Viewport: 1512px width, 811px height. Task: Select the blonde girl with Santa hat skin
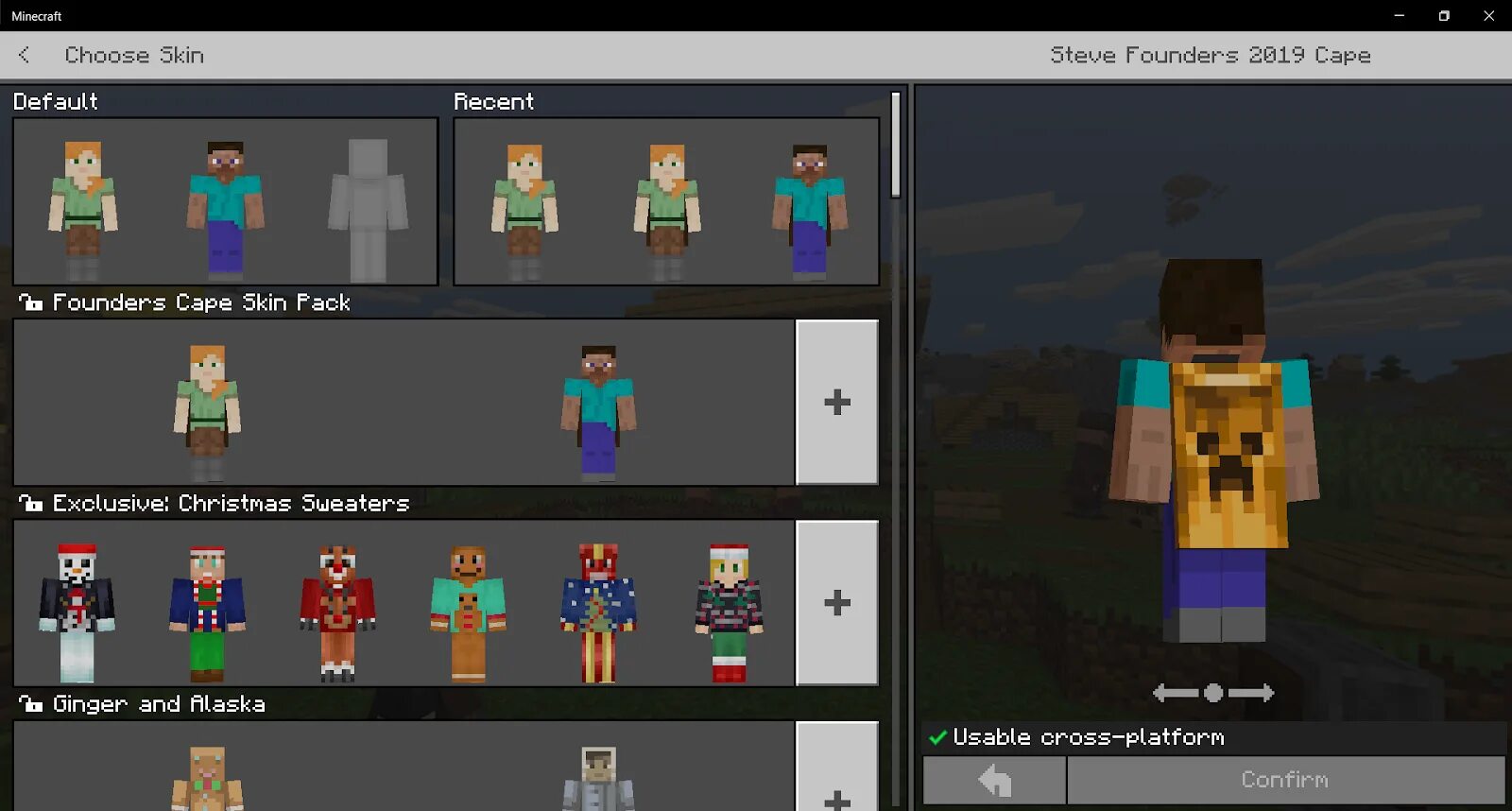[729, 613]
